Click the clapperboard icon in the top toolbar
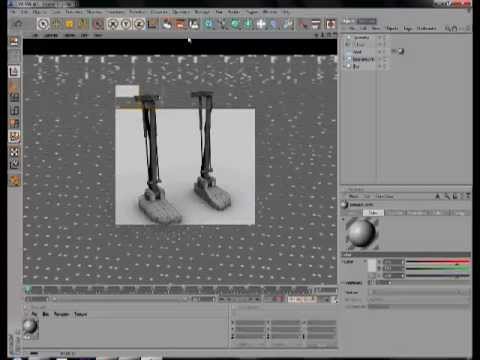This screenshot has width=480, height=360. [x=316, y=24]
